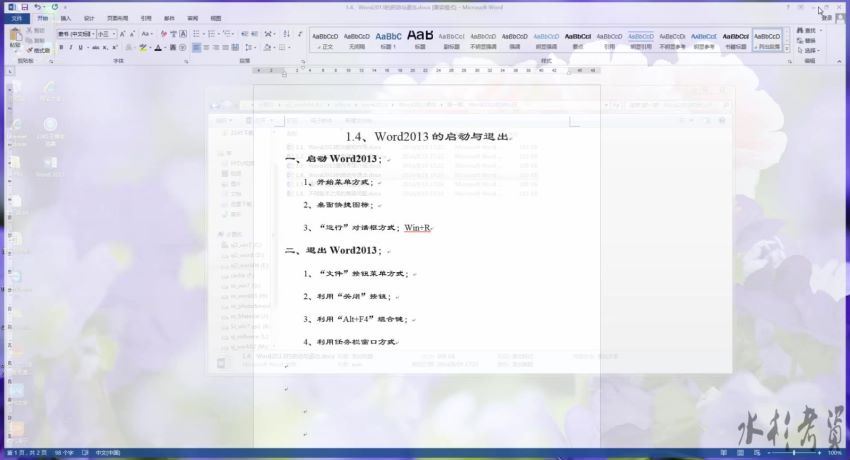The height and width of the screenshot is (460, 850).
Task: Click the heading '1.4、Word2013 的启动与退出'
Action: [427, 137]
